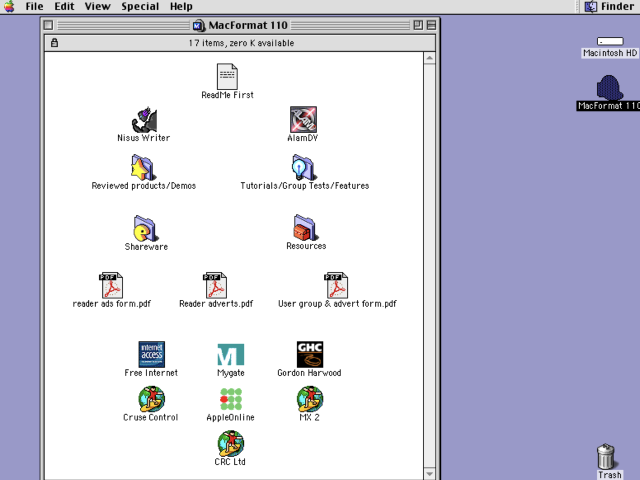The width and height of the screenshot is (640, 480).
Task: Open the Apple menu
Action: click(9, 7)
